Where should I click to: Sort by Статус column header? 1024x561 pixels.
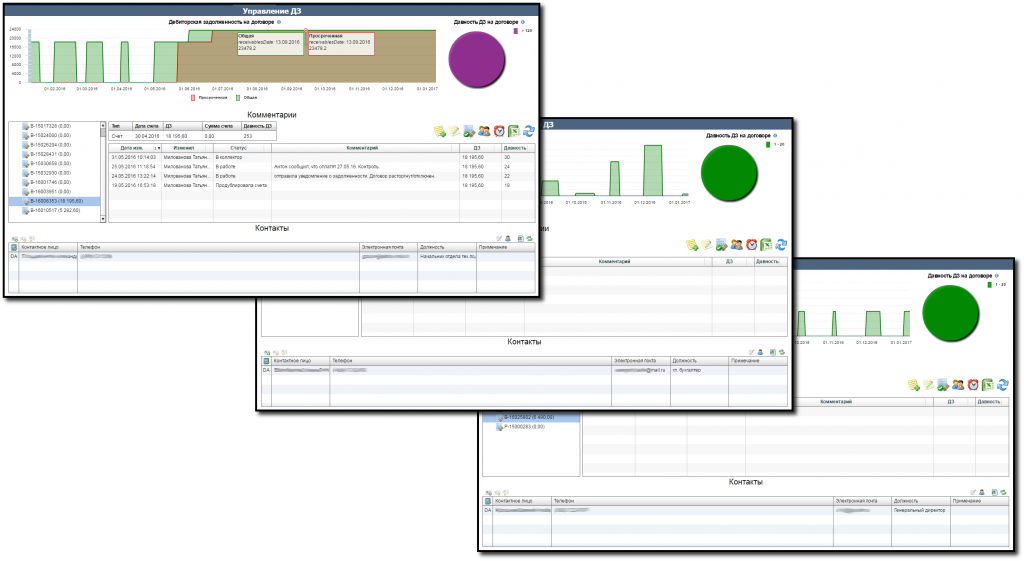pyautogui.click(x=238, y=148)
